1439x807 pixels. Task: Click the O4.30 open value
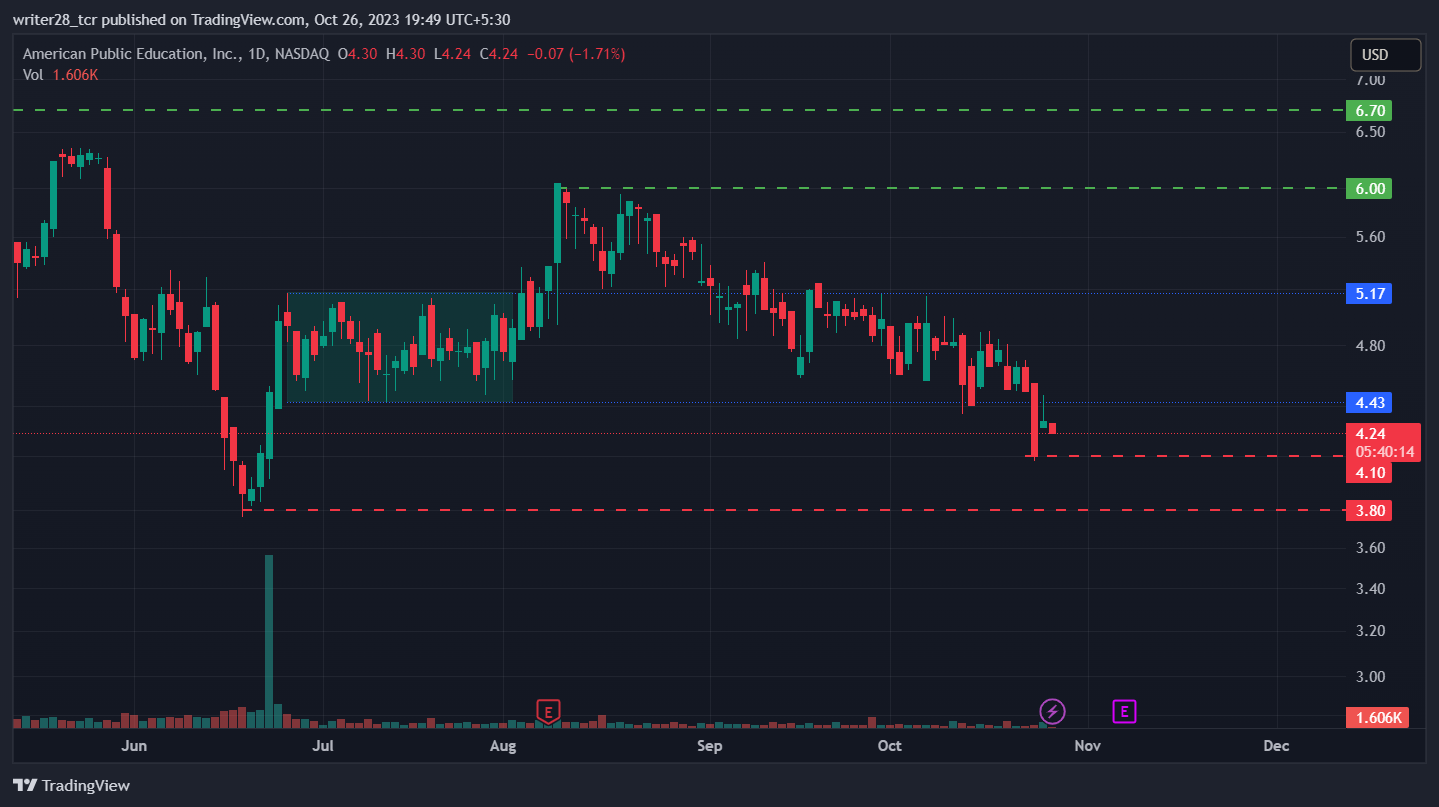[x=357, y=54]
